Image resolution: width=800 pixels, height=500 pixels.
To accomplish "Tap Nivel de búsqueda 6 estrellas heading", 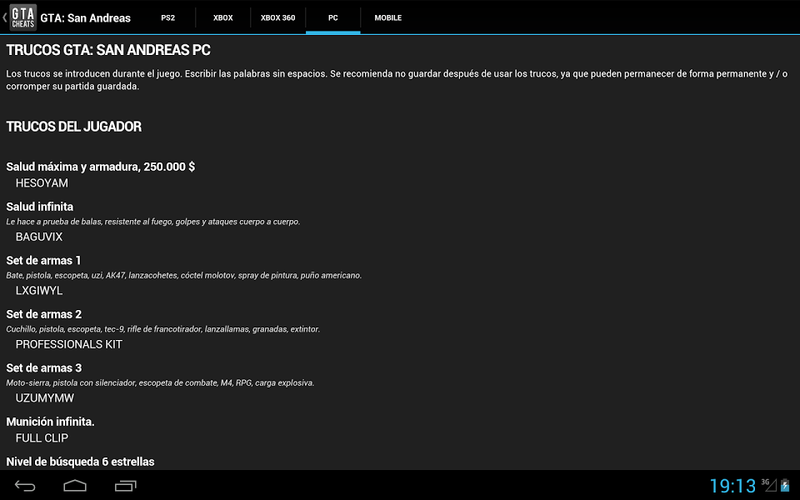I will pyautogui.click(x=80, y=462).
